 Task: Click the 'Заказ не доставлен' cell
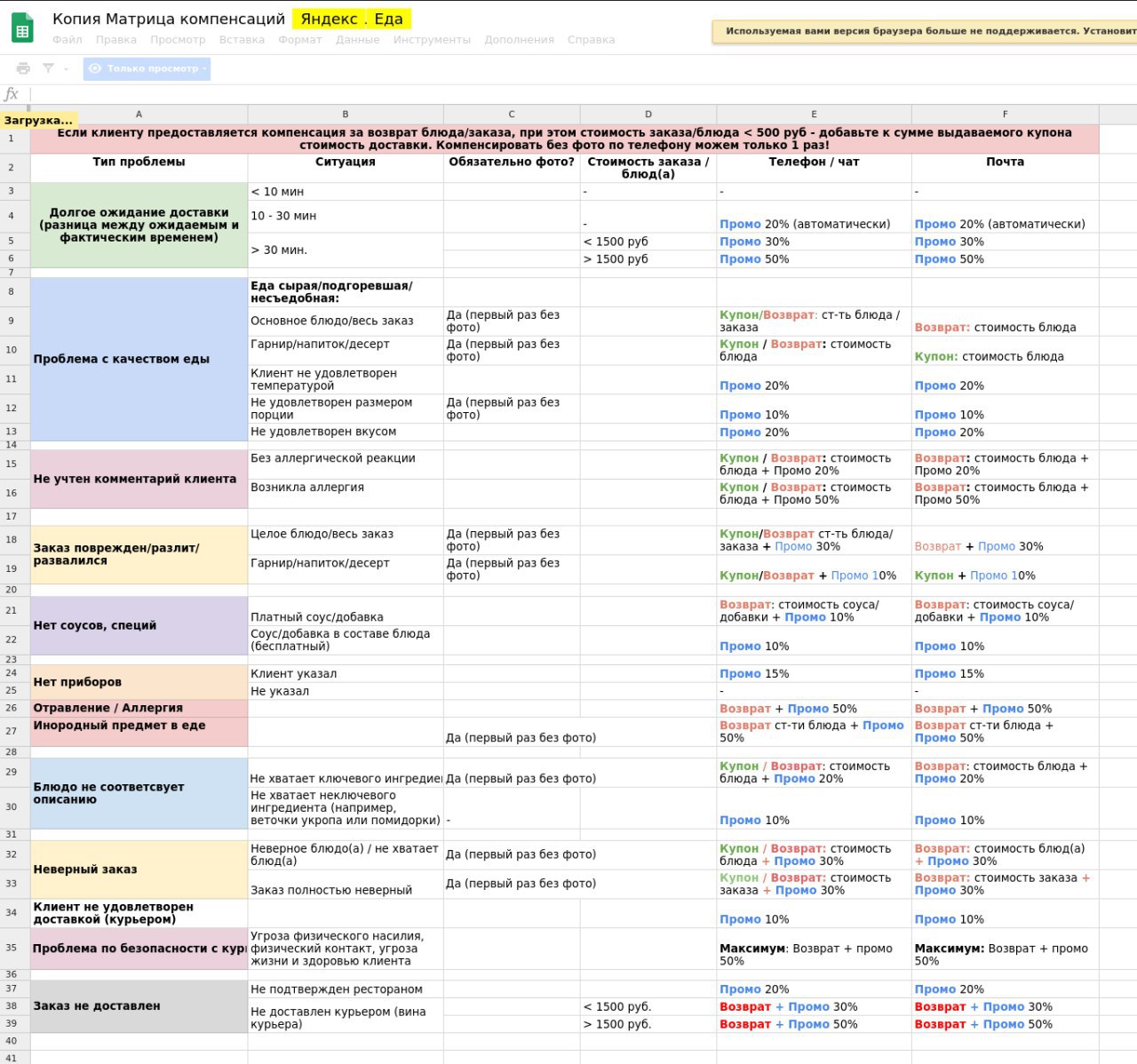tap(139, 1006)
